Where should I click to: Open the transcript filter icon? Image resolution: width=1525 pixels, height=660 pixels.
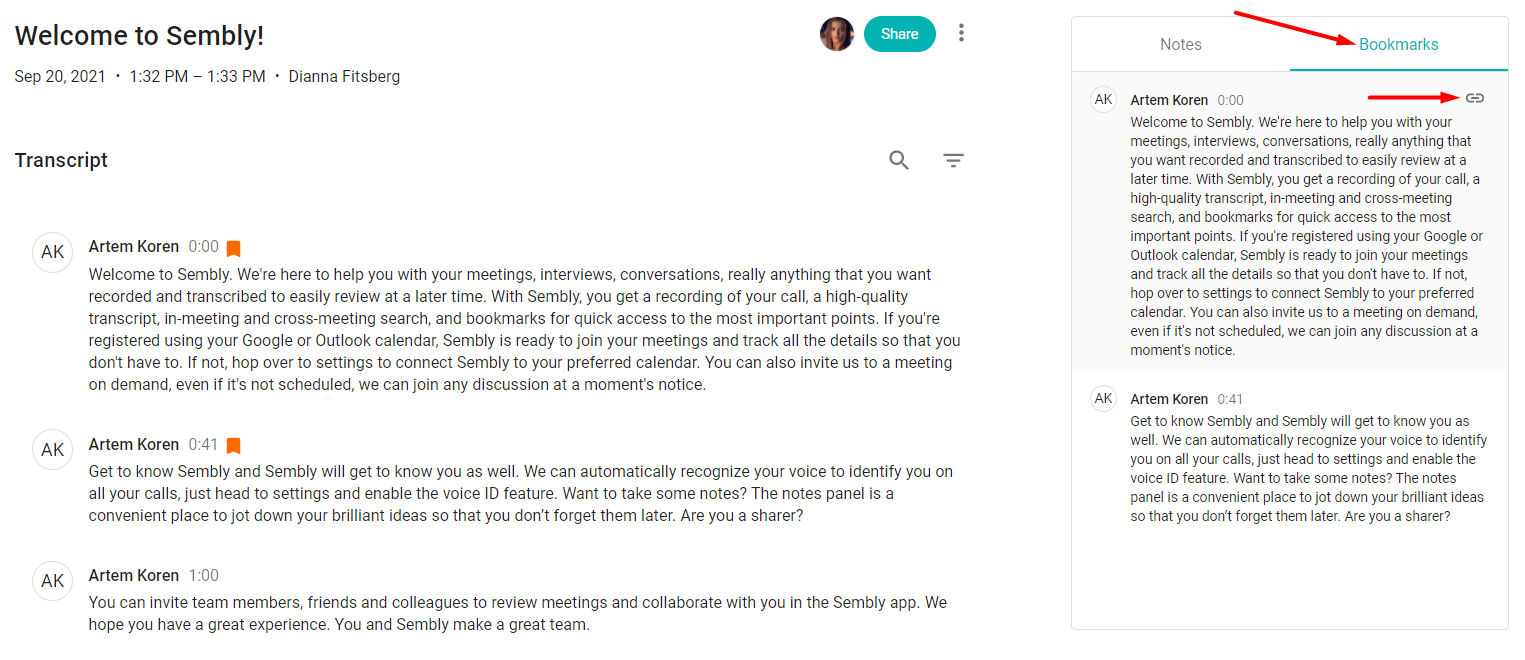954,160
